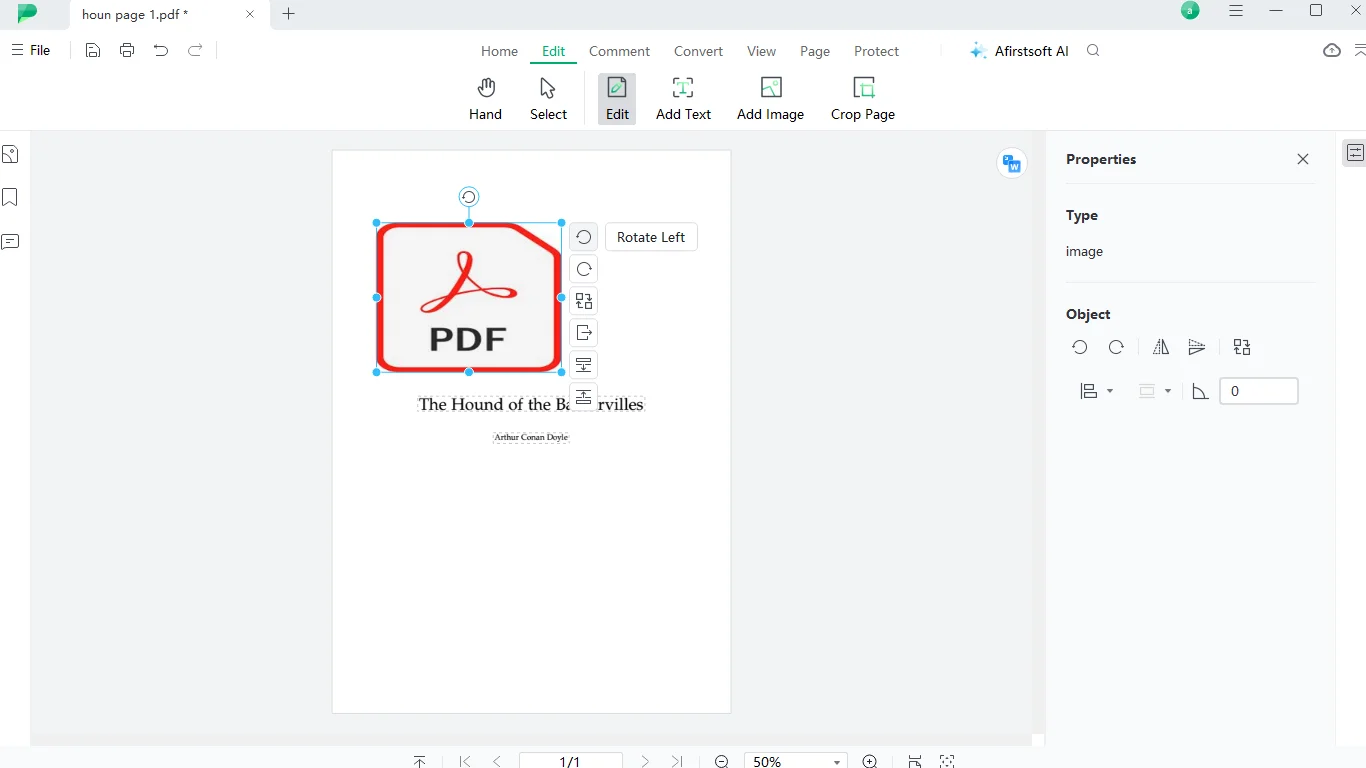Open the search magnifier icon
This screenshot has height=768, width=1366.
point(1093,51)
